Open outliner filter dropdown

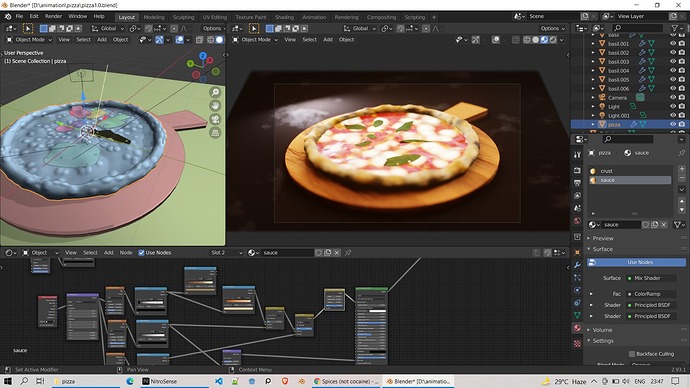pyautogui.click(x=677, y=28)
